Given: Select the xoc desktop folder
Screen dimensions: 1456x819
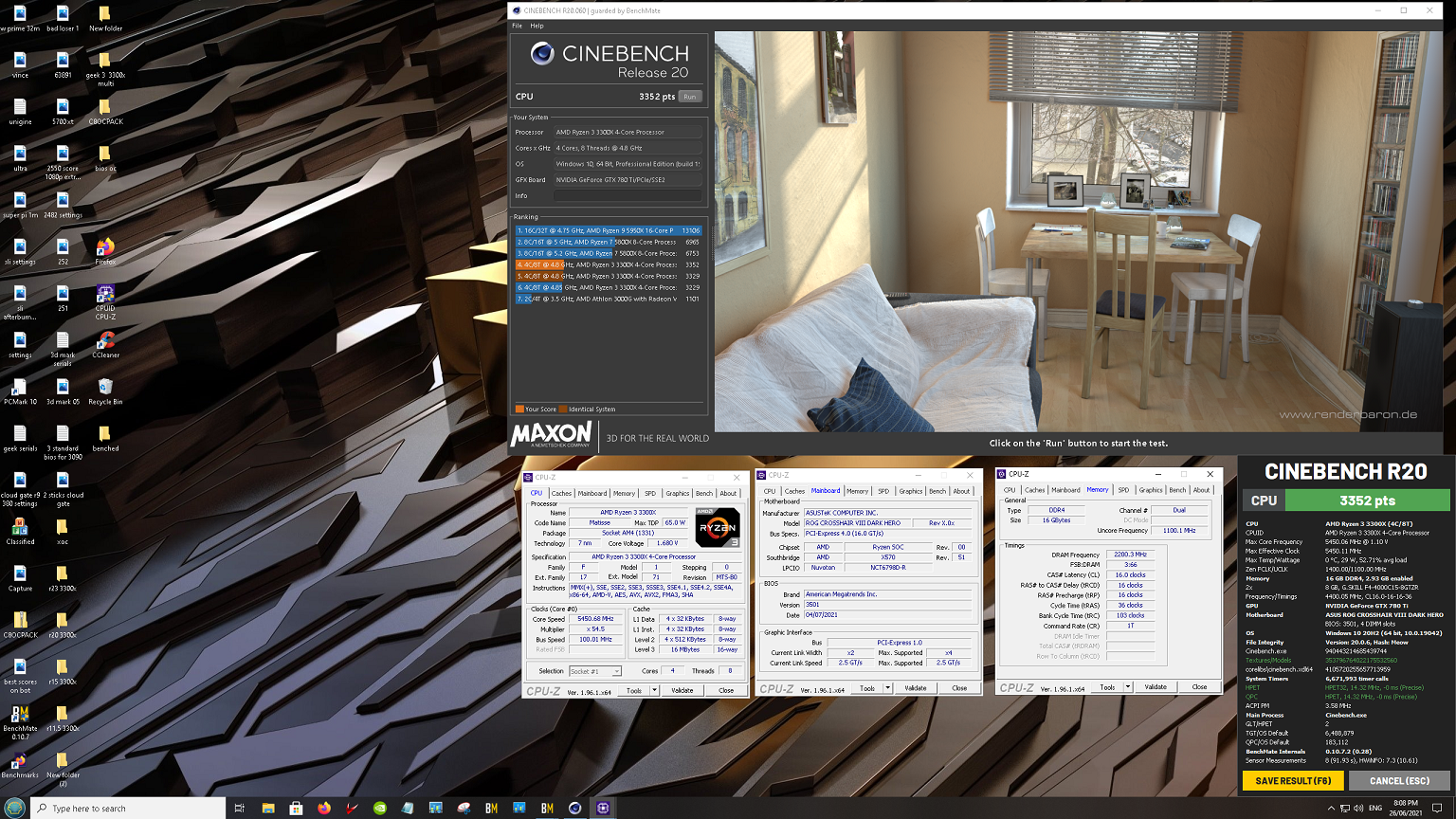Looking at the screenshot, I should (63, 531).
